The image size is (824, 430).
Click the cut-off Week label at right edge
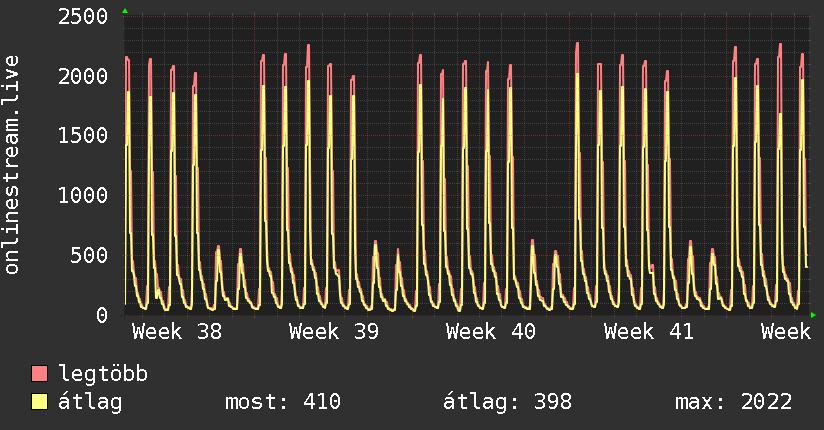[786, 332]
